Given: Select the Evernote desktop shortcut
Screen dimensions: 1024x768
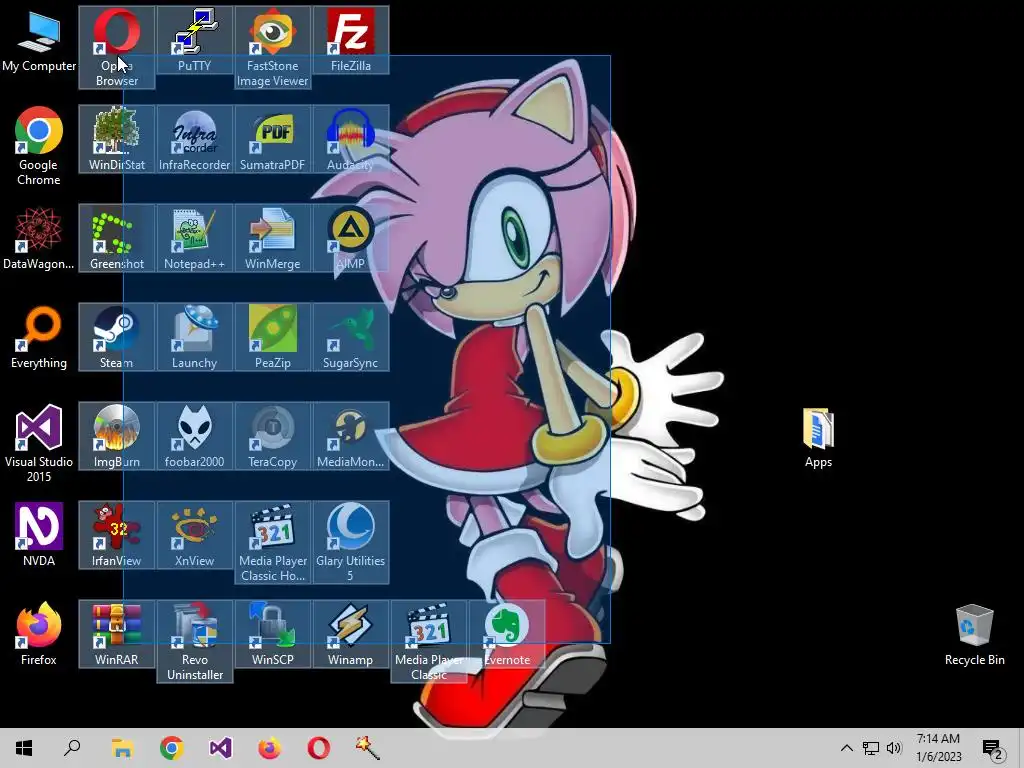Looking at the screenshot, I should (x=507, y=634).
